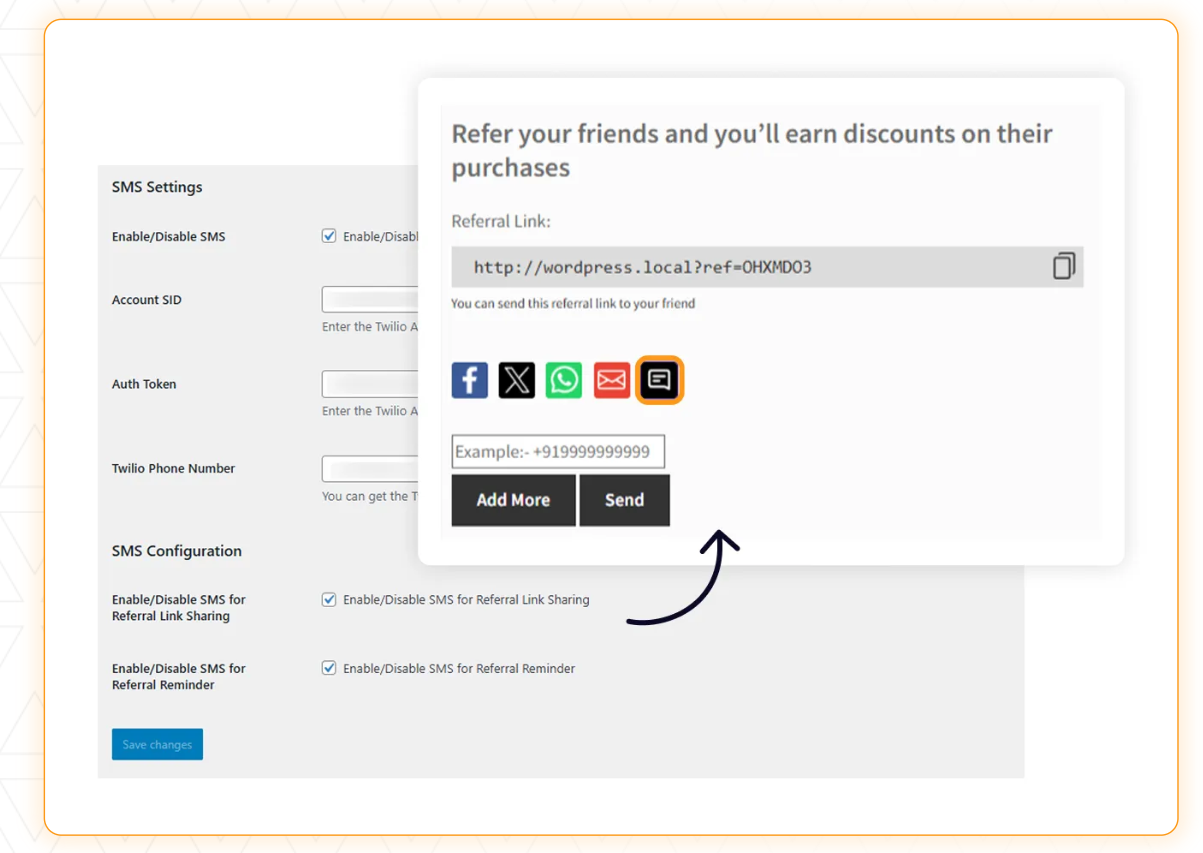Click the phone number example input box
The image size is (1203, 853).
(558, 451)
